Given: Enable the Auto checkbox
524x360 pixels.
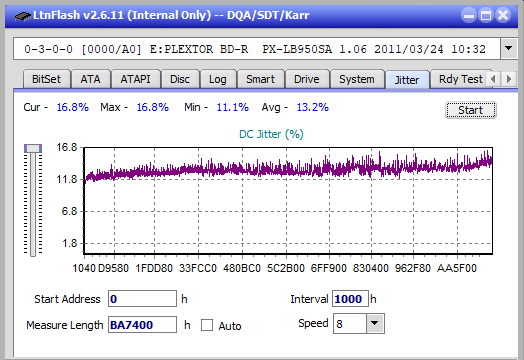Looking at the screenshot, I should click(207, 325).
